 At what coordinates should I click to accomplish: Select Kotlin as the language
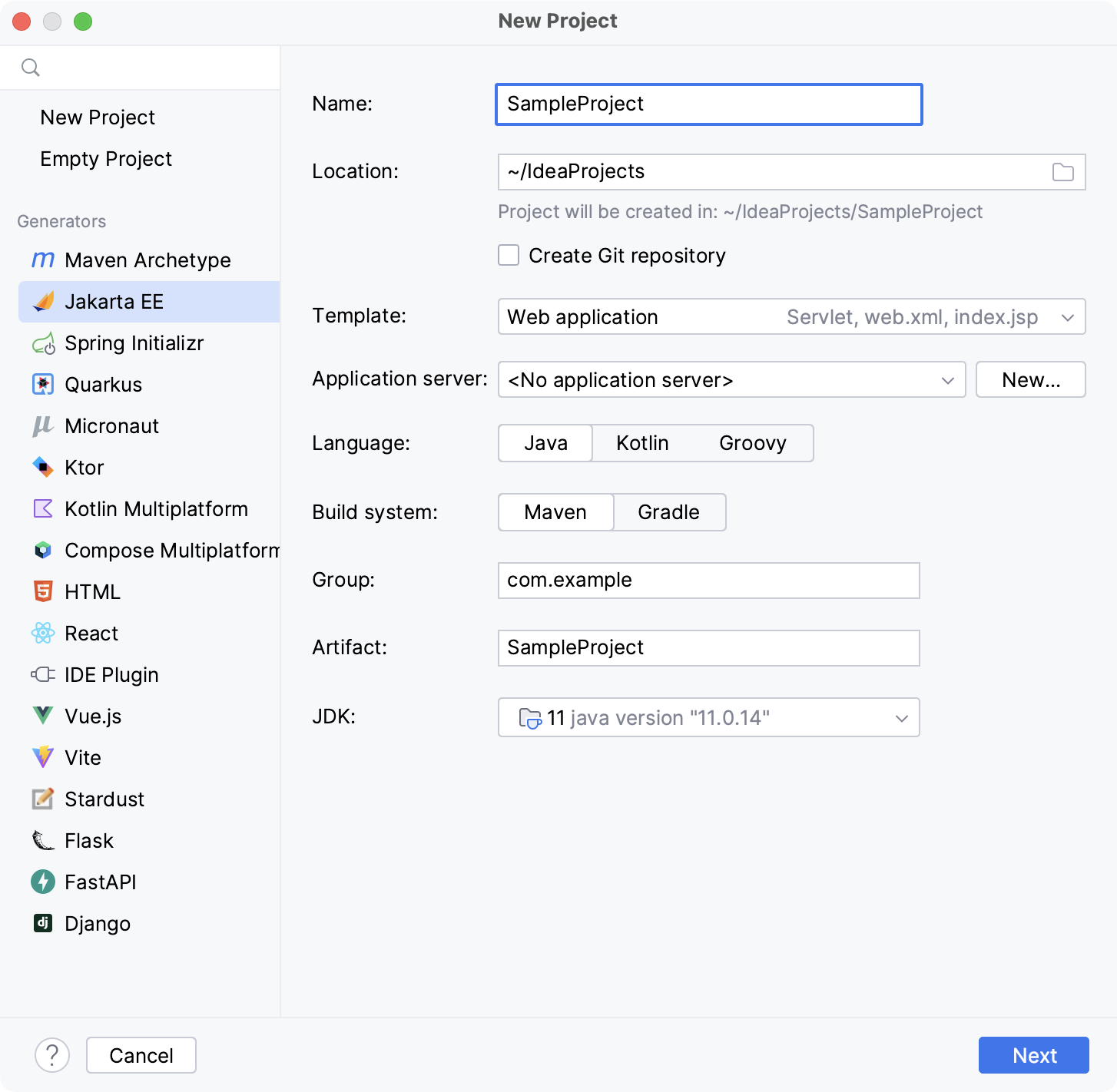[x=642, y=443]
